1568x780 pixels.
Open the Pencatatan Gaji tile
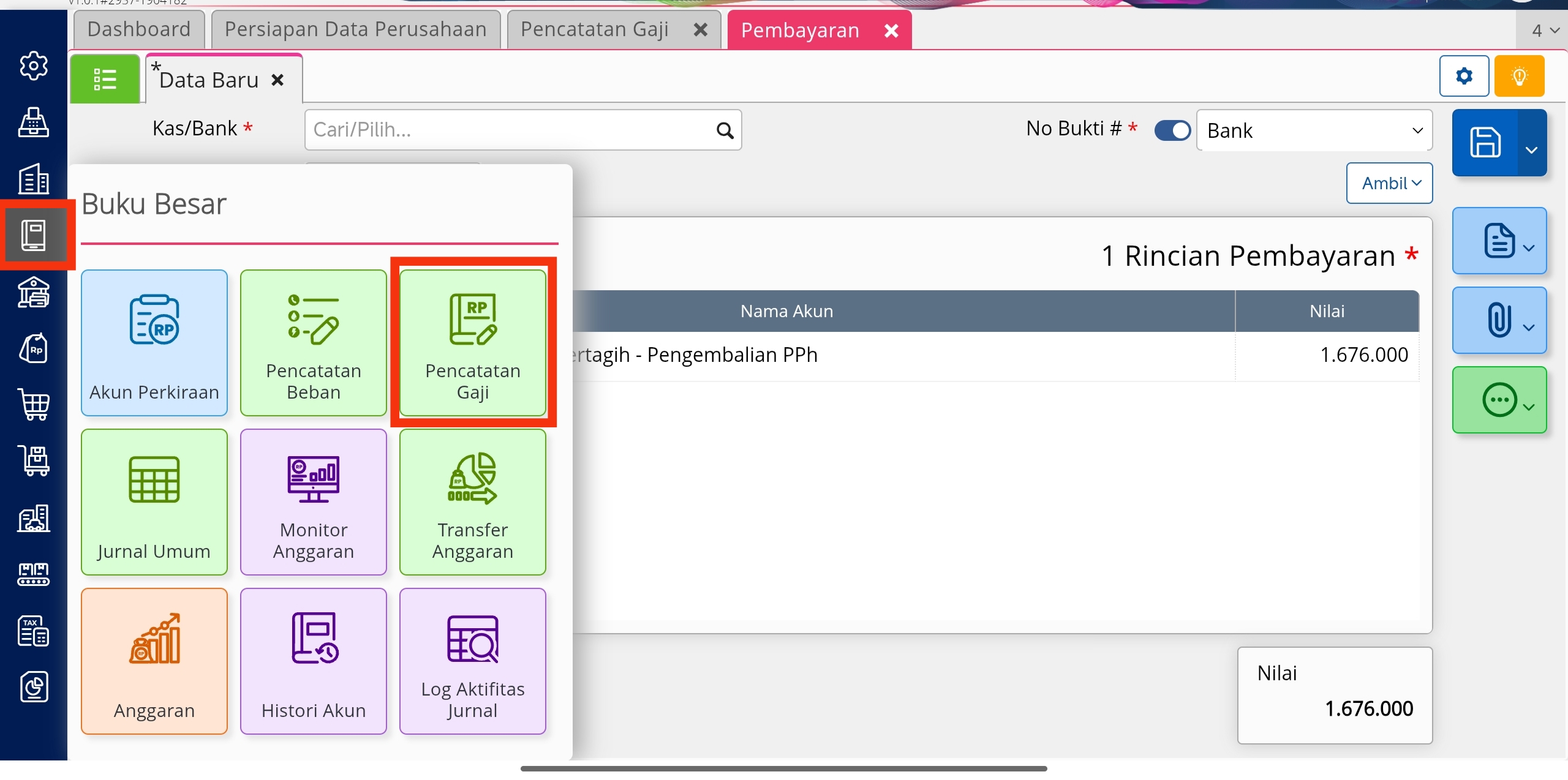pyautogui.click(x=472, y=343)
